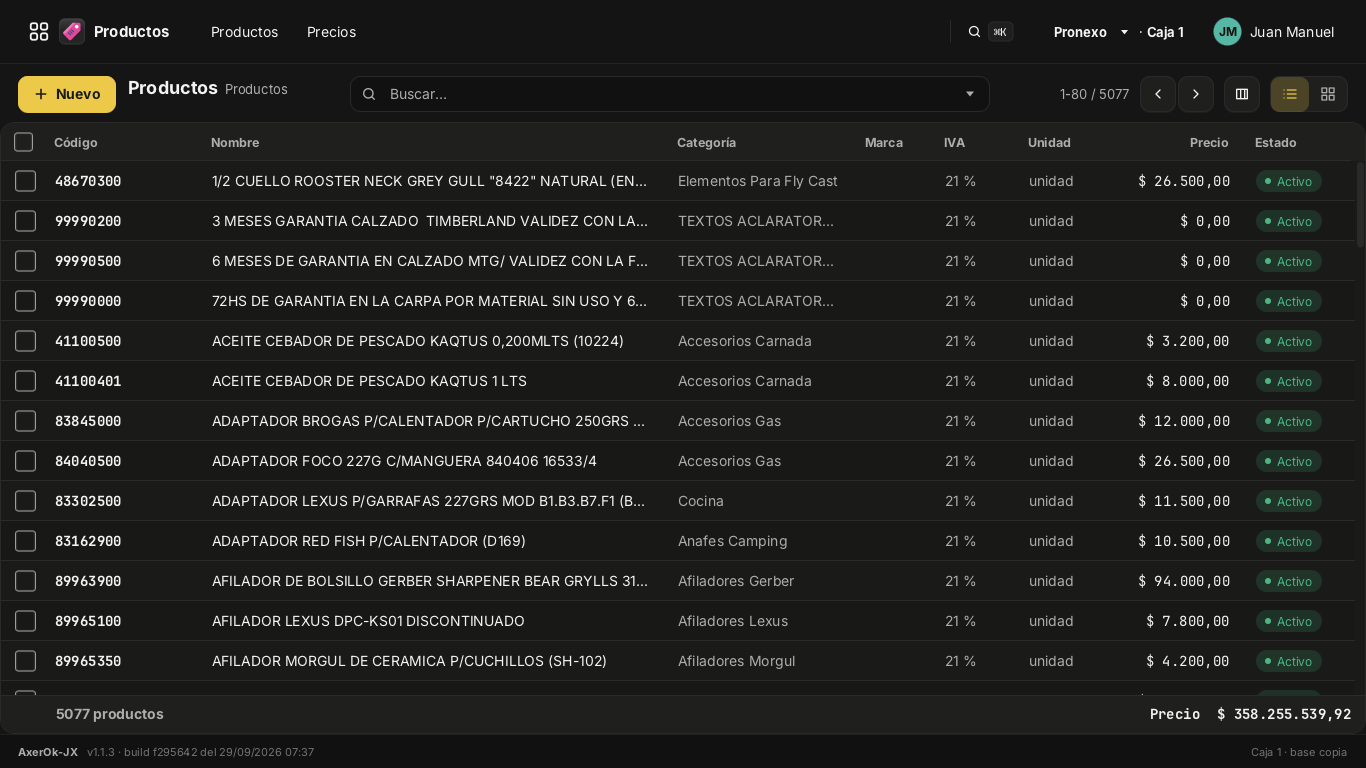Sort by the Código column header
This screenshot has height=768, width=1366.
pyautogui.click(x=76, y=143)
